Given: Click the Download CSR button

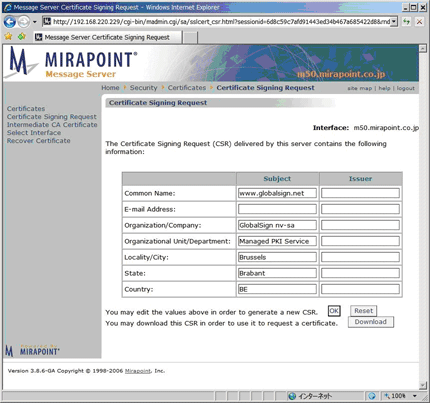Looking at the screenshot, I should pos(371,322).
